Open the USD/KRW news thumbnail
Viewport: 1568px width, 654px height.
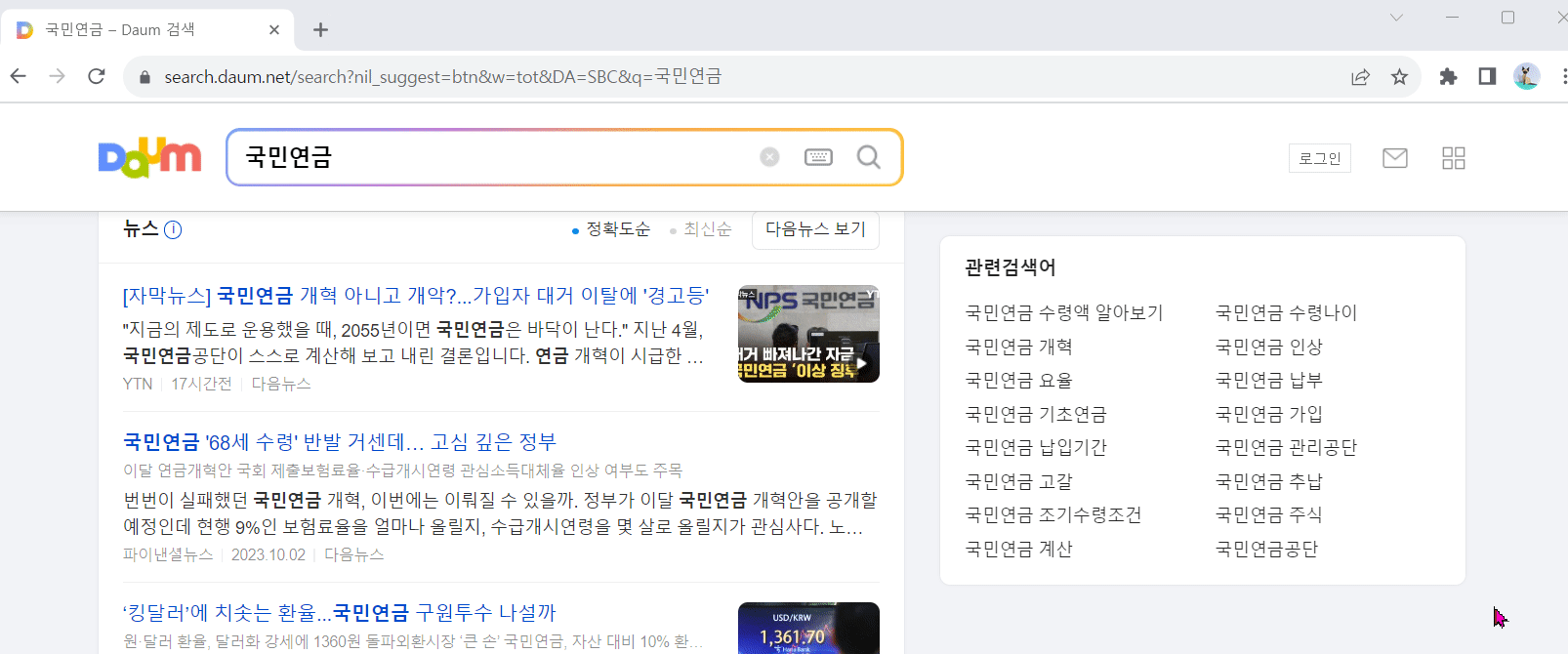click(x=808, y=628)
